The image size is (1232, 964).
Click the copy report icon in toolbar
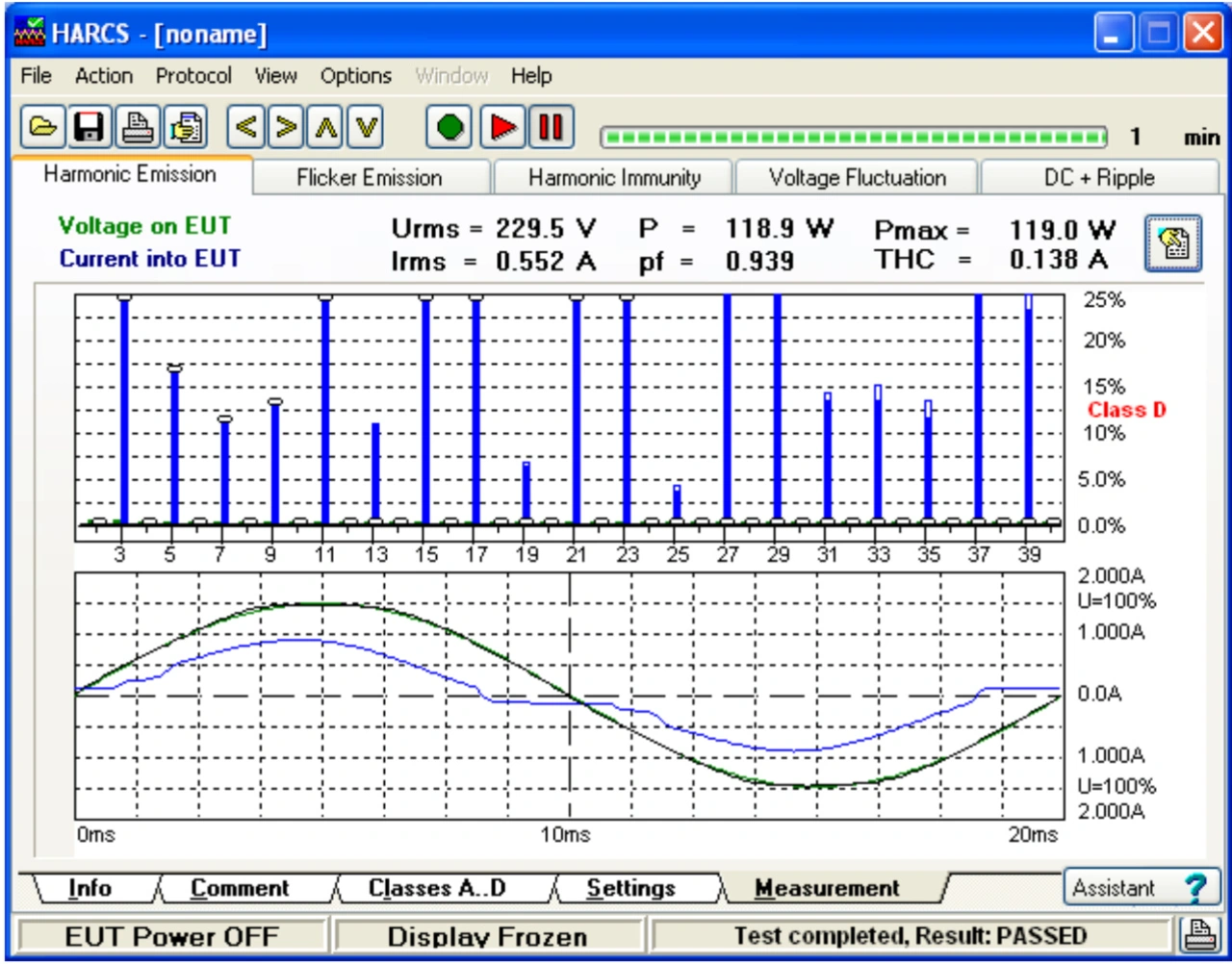click(x=187, y=127)
